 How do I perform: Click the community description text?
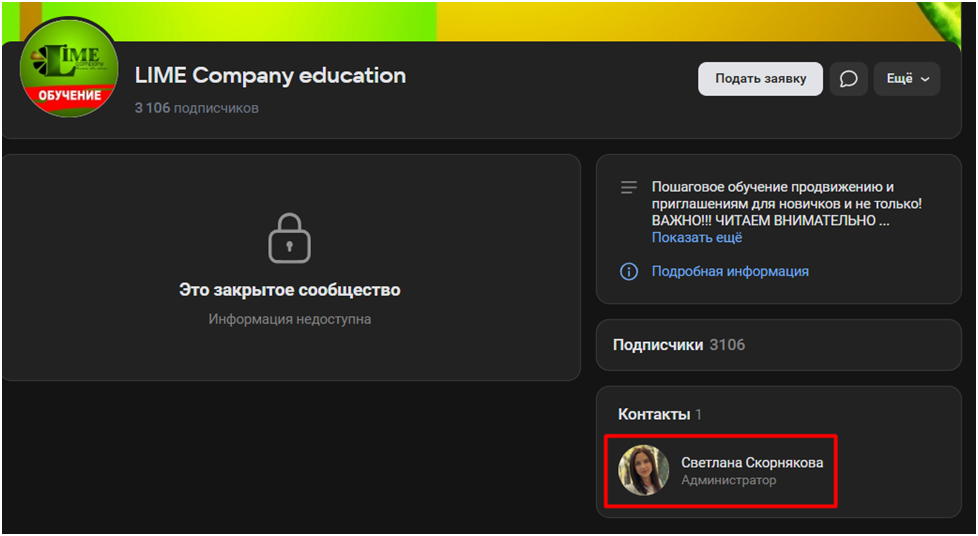click(x=787, y=204)
